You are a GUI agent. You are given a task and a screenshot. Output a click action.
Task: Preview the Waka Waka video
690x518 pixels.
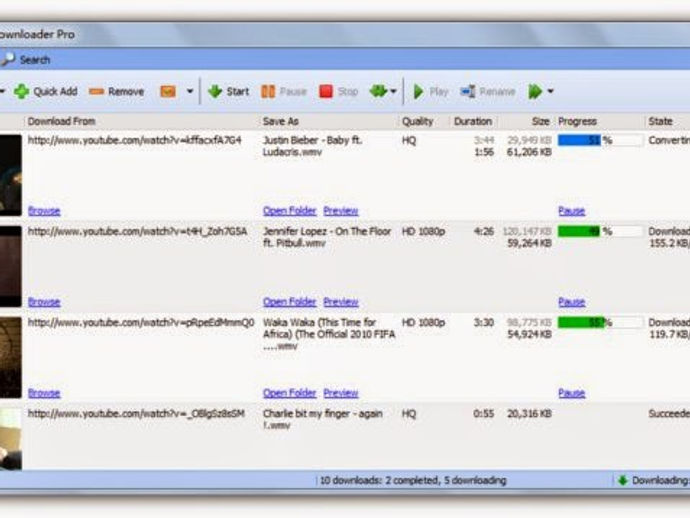coord(341,393)
